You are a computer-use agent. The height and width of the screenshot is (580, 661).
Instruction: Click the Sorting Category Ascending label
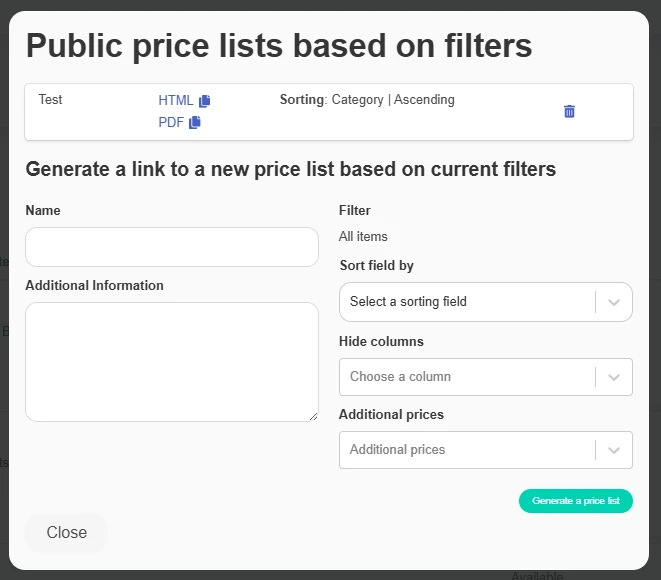[367, 99]
